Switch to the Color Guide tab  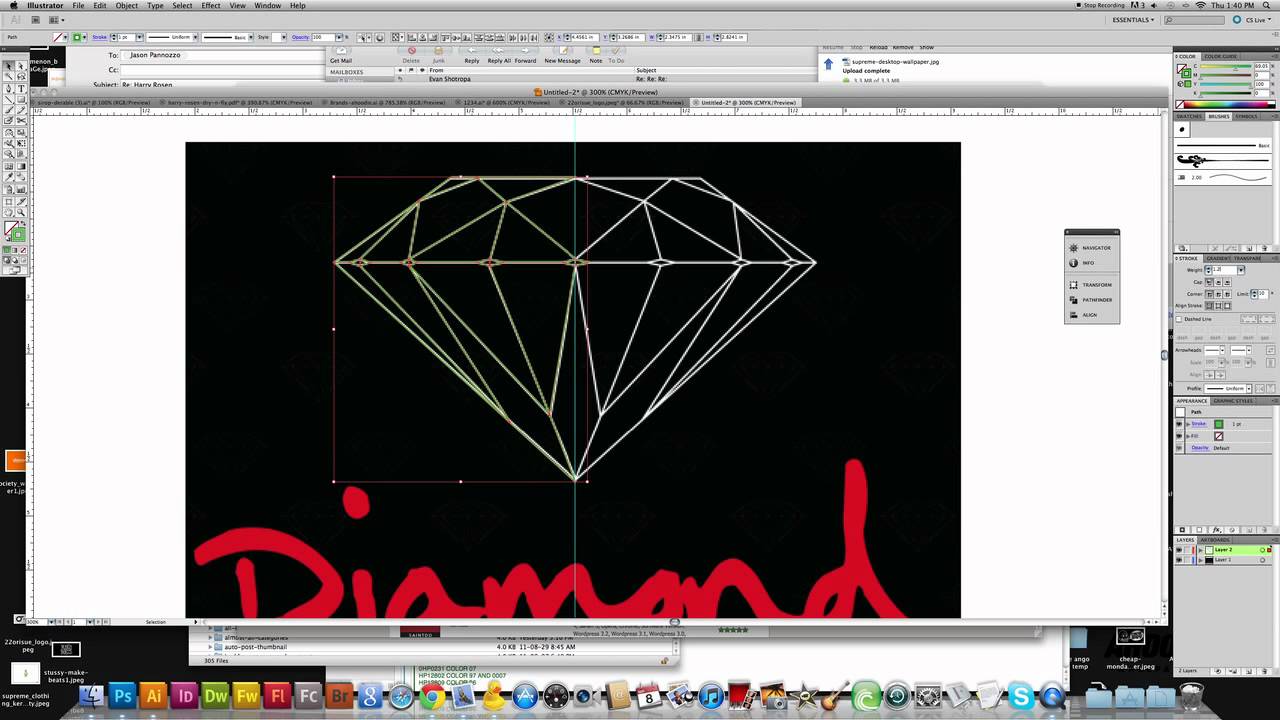click(x=1220, y=56)
